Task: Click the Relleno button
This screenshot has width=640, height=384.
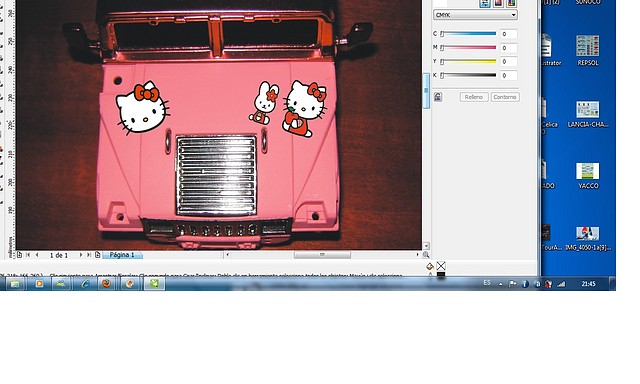Action: 474,97
